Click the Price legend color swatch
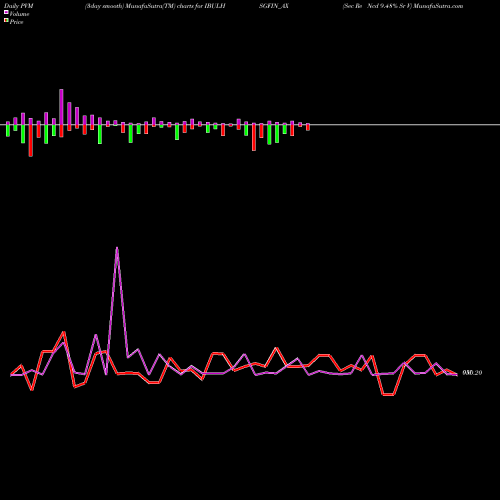This screenshot has width=500, height=500. (6, 21)
